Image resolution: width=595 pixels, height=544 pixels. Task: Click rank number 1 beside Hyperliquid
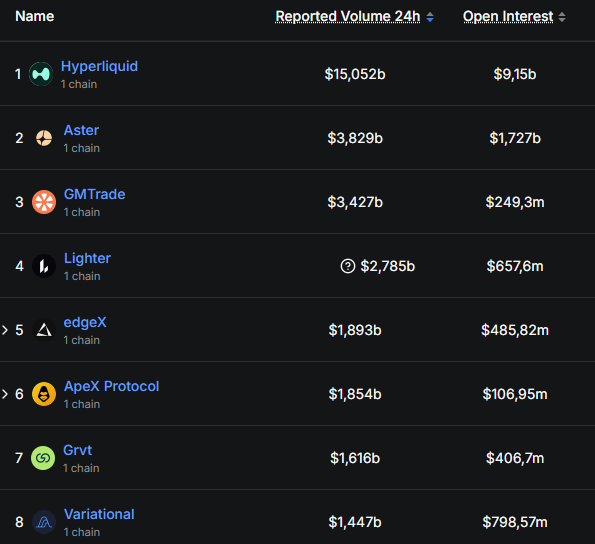[x=18, y=74]
